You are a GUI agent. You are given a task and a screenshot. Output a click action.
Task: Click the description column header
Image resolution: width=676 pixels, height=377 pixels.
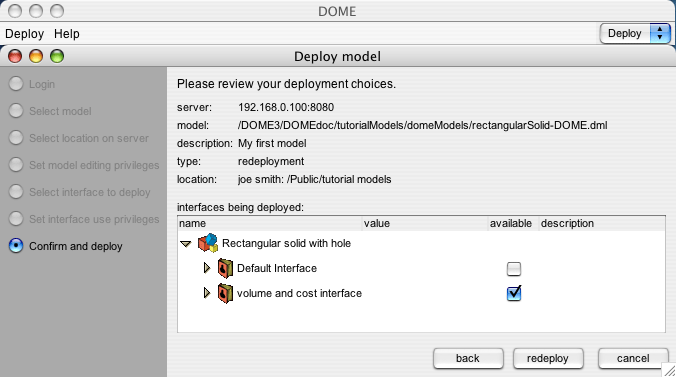point(602,223)
